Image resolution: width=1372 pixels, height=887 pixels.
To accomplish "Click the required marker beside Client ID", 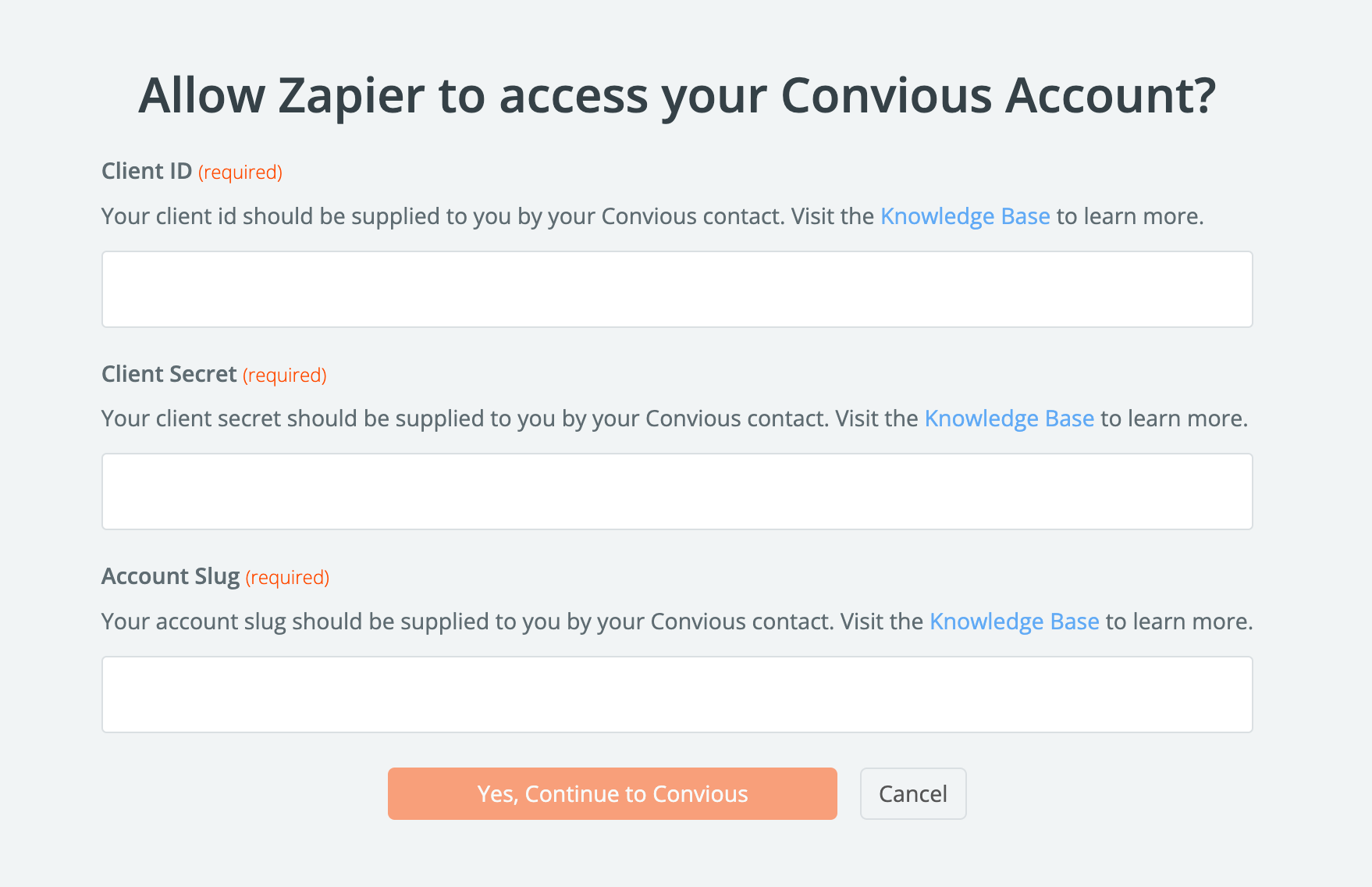I will coord(240,172).
